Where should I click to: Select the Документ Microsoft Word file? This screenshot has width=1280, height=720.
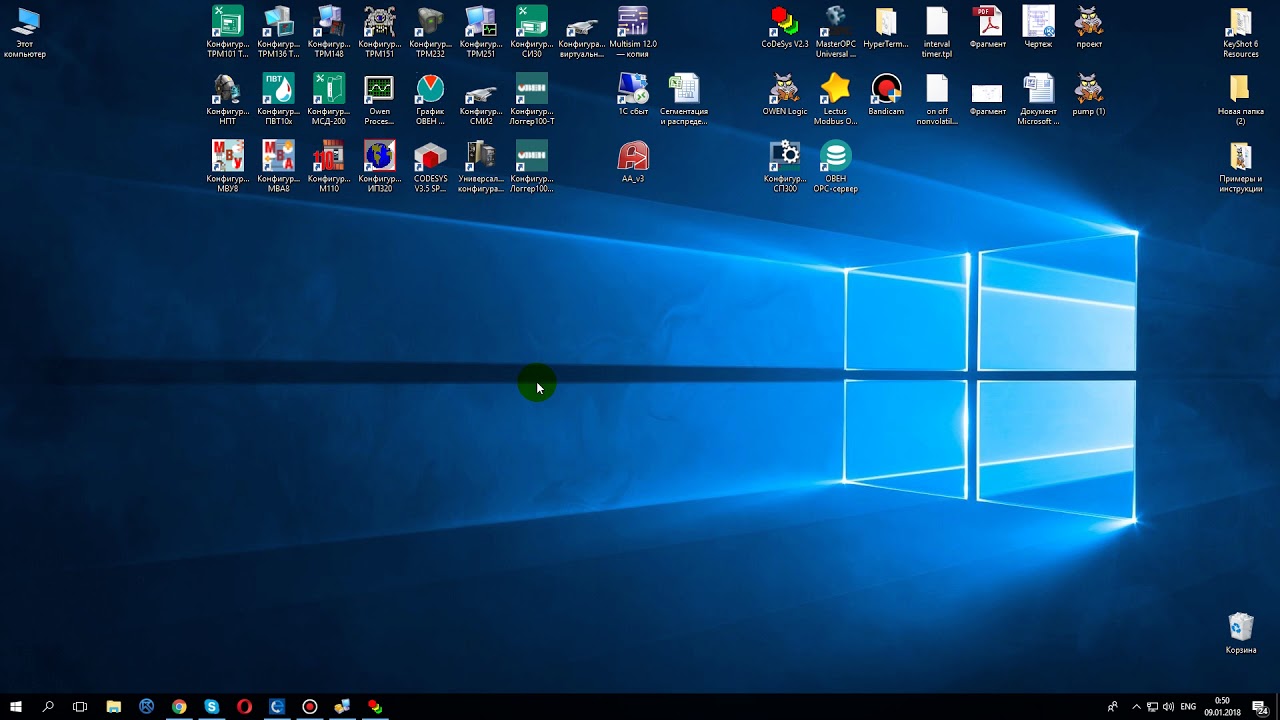(x=1038, y=99)
